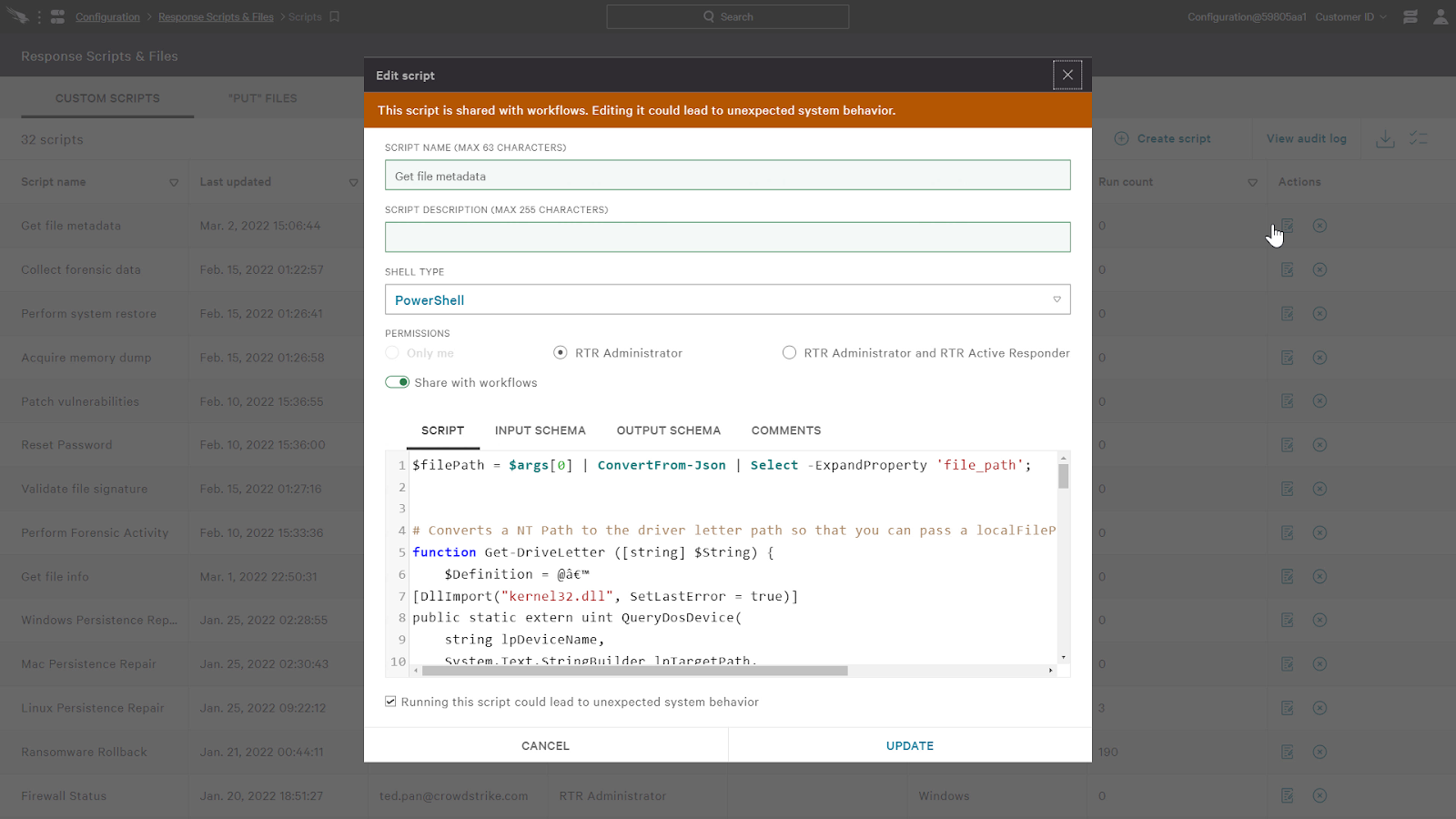Edit the Ransomware Rollback script
This screenshot has height=819, width=1456.
[x=1288, y=752]
